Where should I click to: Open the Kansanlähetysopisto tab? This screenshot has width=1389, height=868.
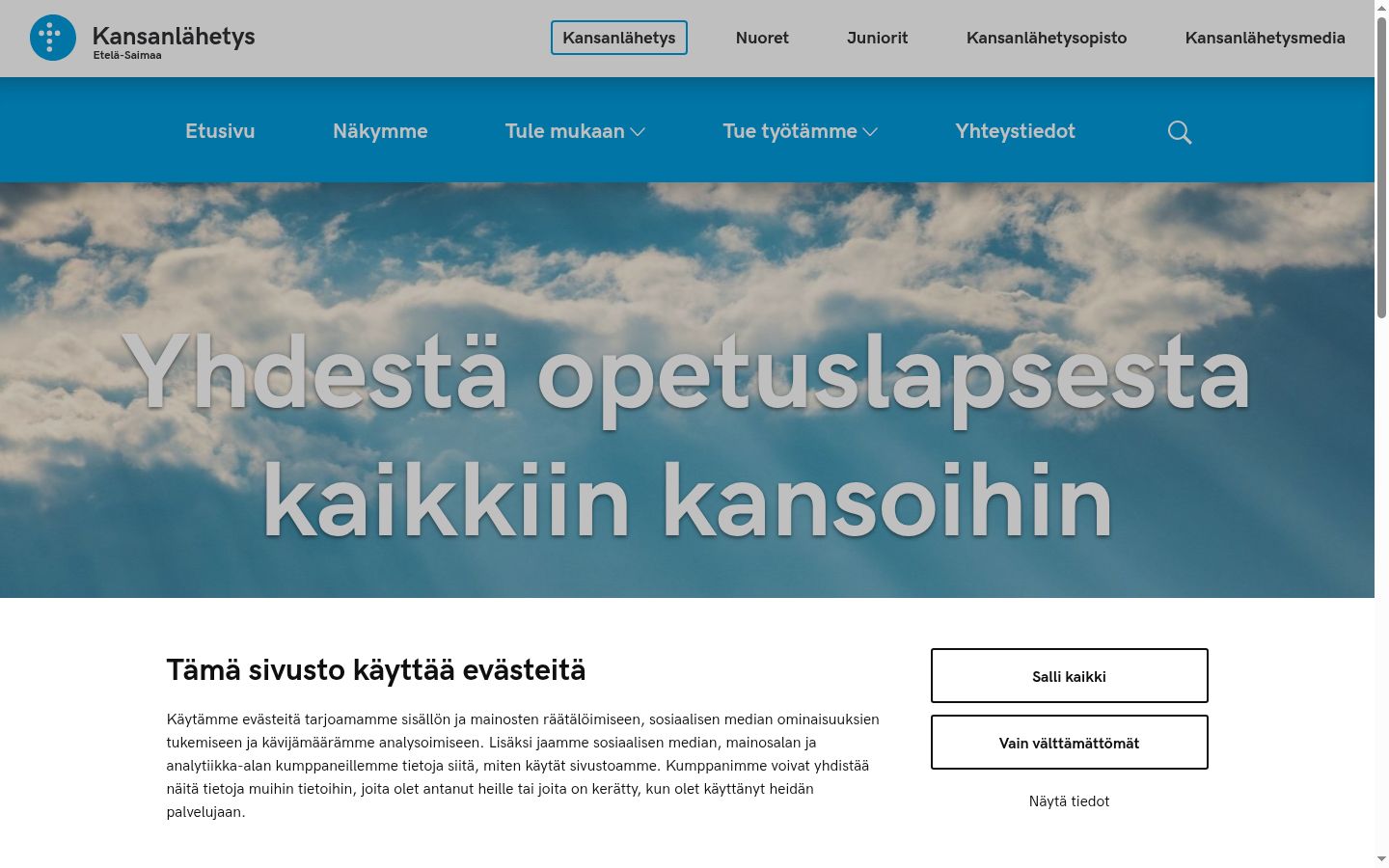click(1047, 38)
